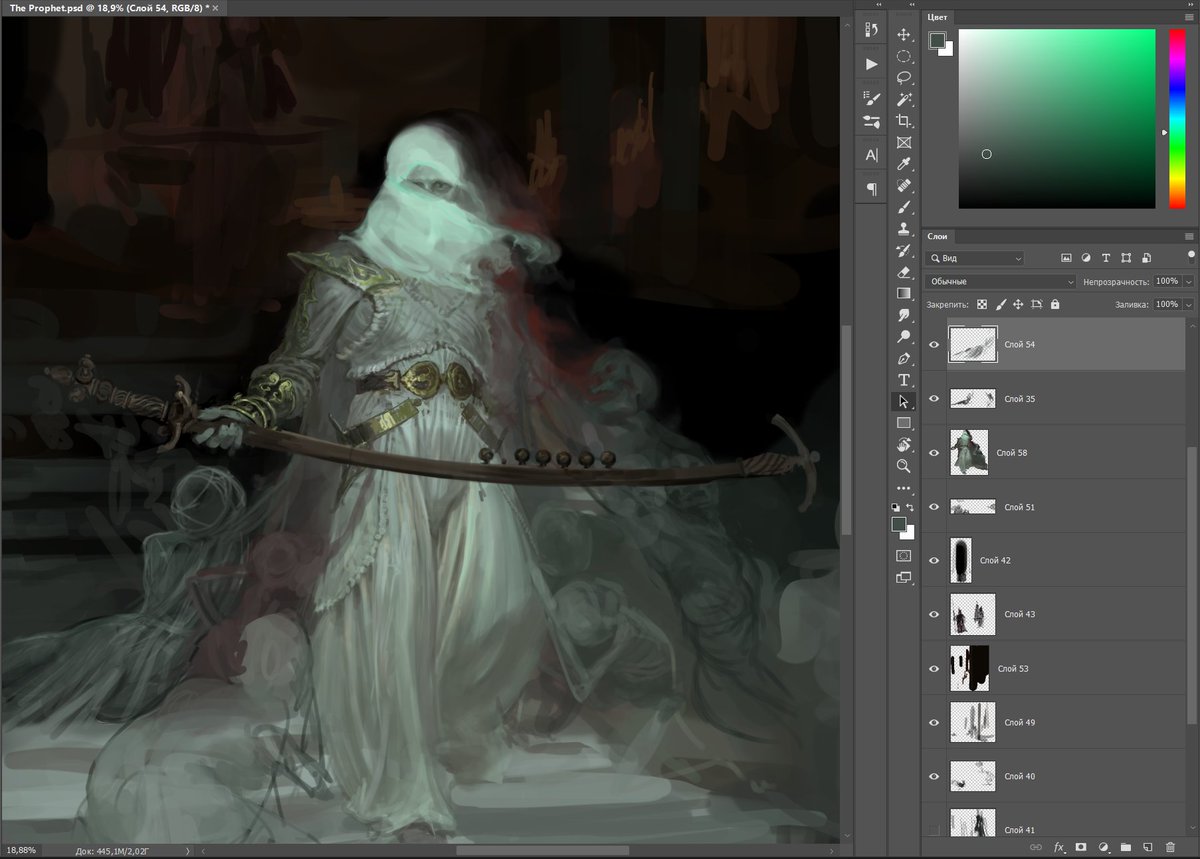Select the Gradient tool
Screen dimensions: 1200x859
[x=904, y=293]
